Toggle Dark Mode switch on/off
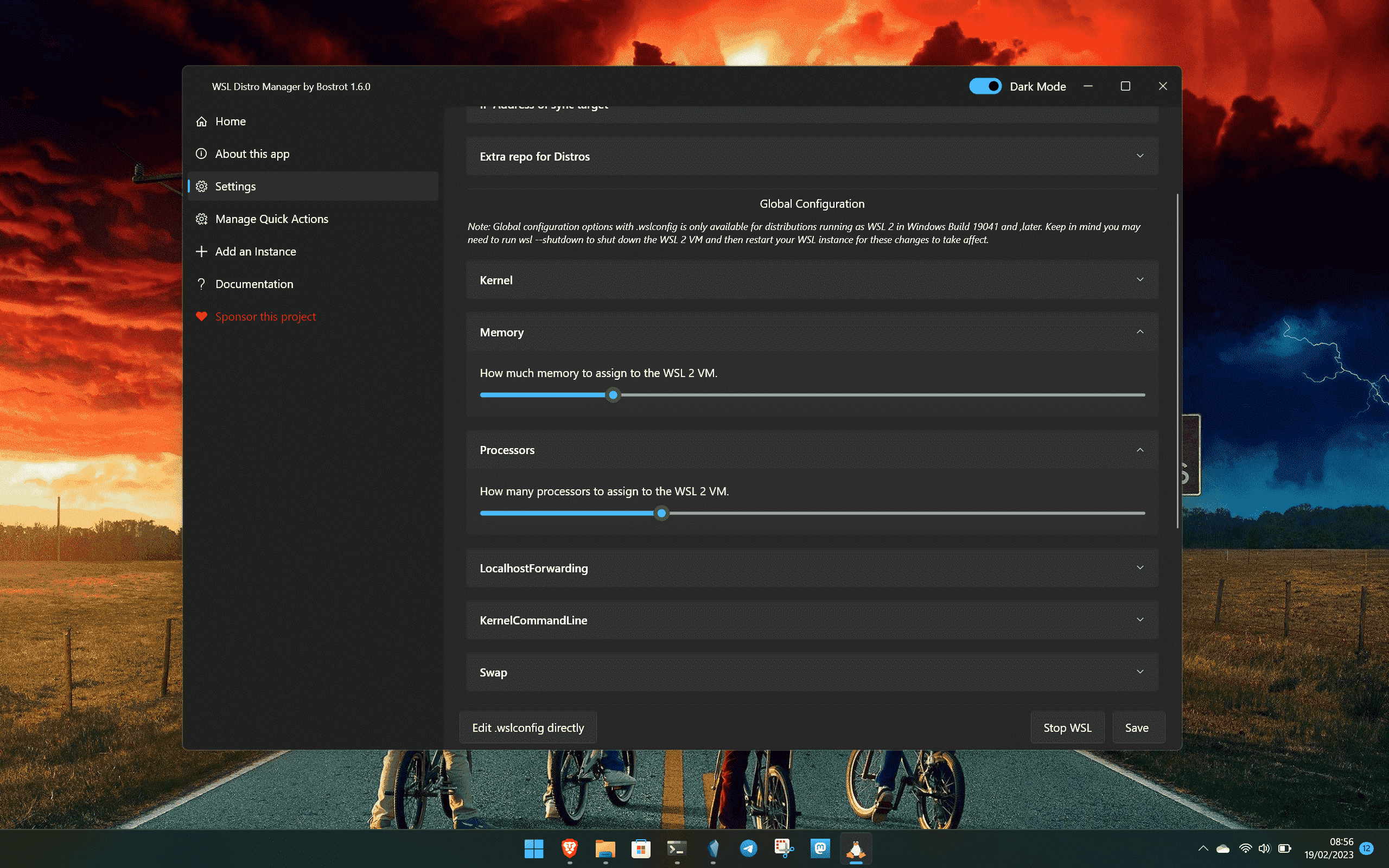 point(983,86)
